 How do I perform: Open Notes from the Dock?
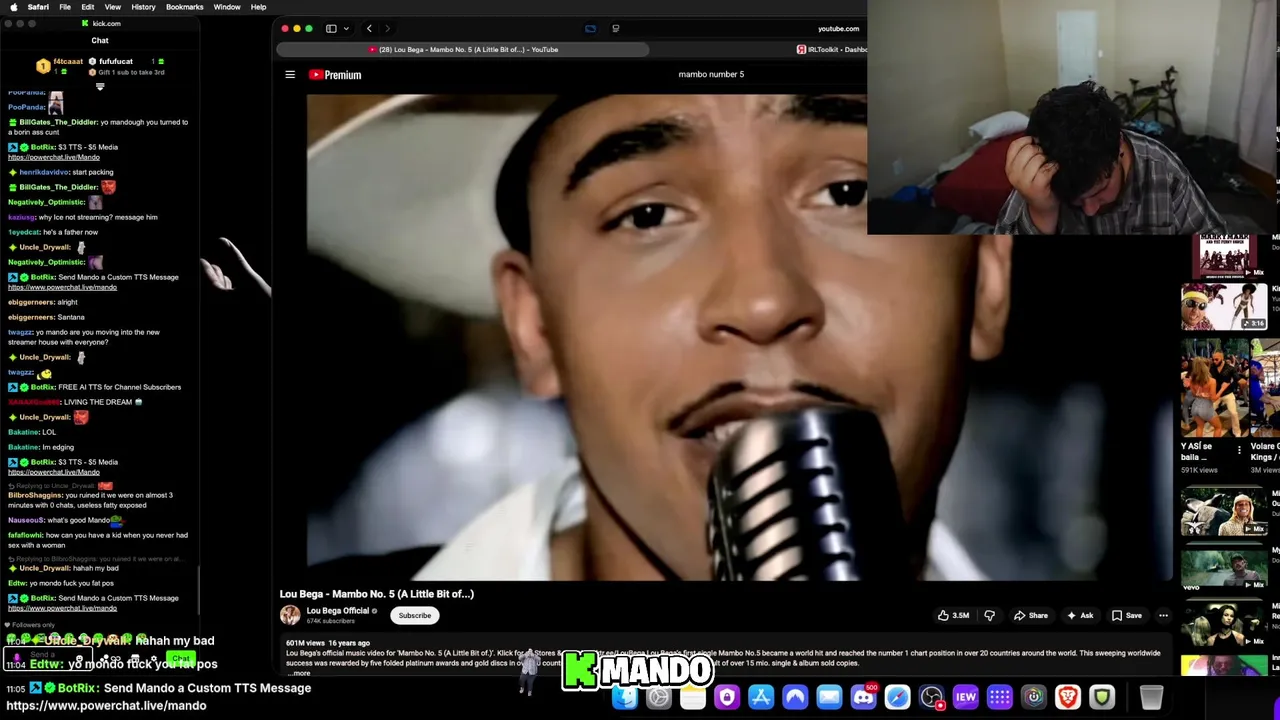(693, 697)
